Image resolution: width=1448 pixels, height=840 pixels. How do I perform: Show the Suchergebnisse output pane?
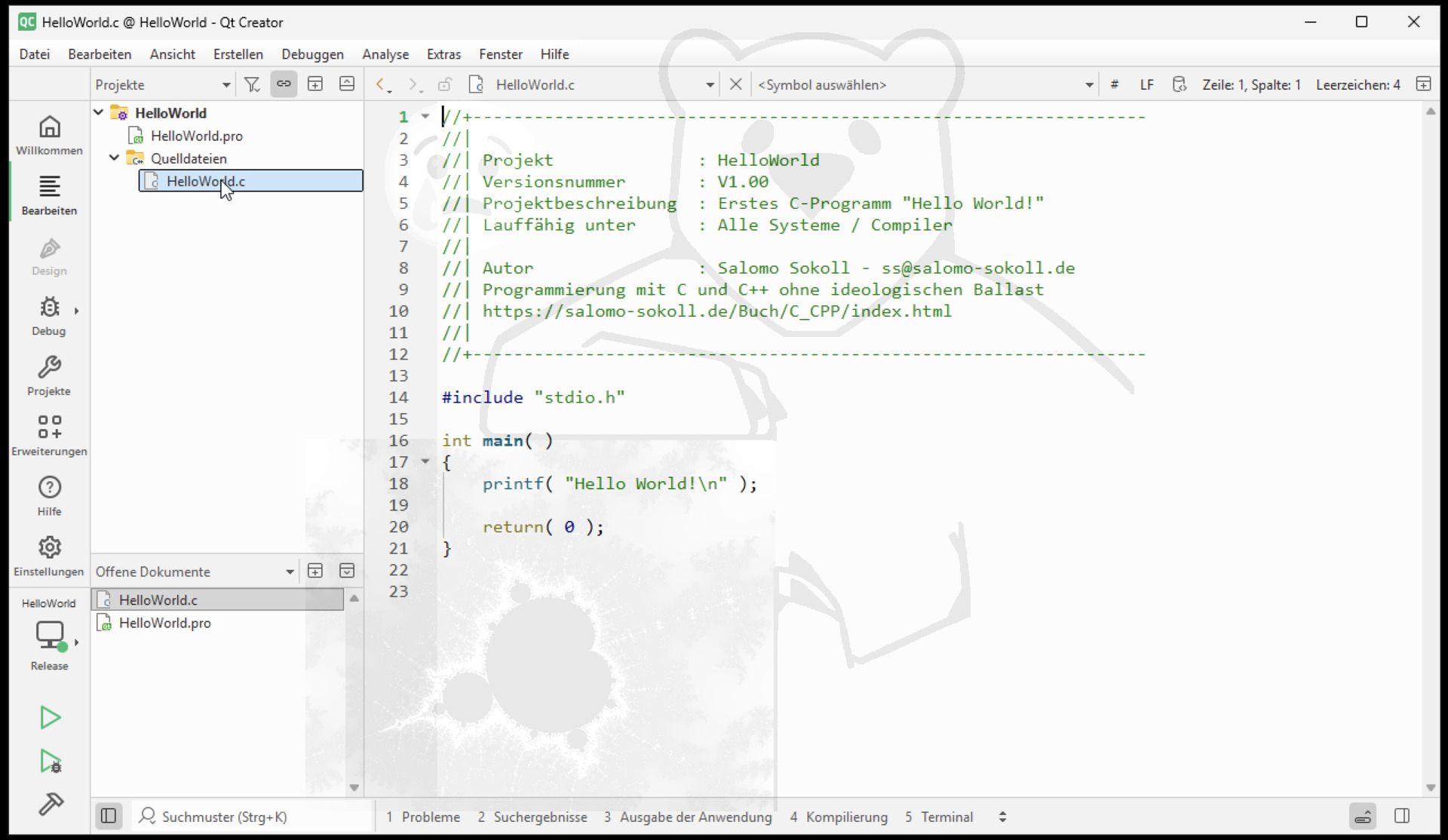click(x=532, y=817)
